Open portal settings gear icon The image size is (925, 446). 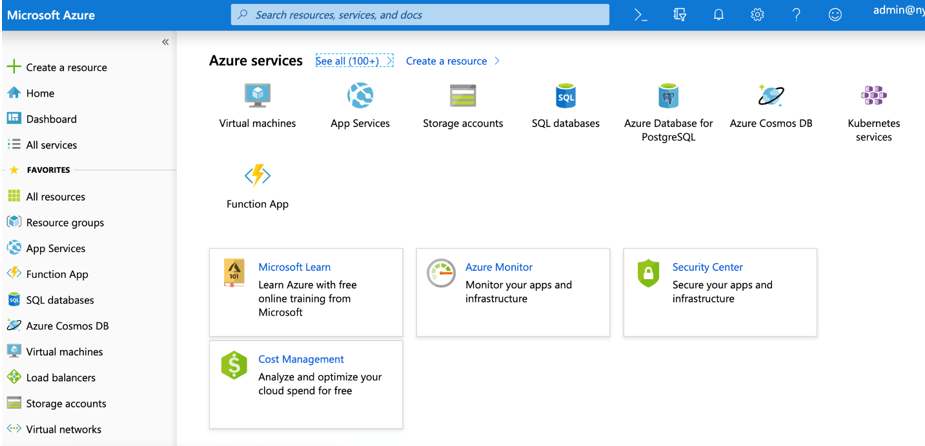point(757,15)
